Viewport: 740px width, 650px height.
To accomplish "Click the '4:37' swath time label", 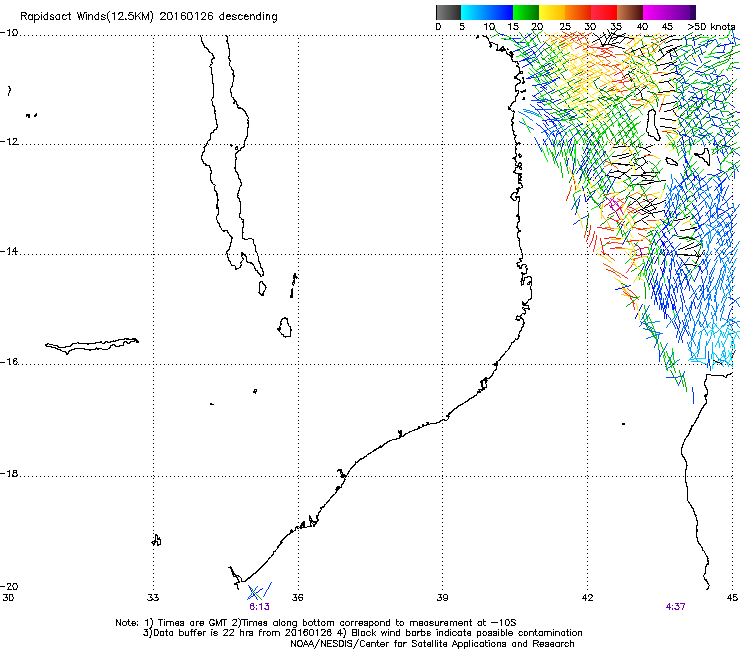I will pos(675,607).
